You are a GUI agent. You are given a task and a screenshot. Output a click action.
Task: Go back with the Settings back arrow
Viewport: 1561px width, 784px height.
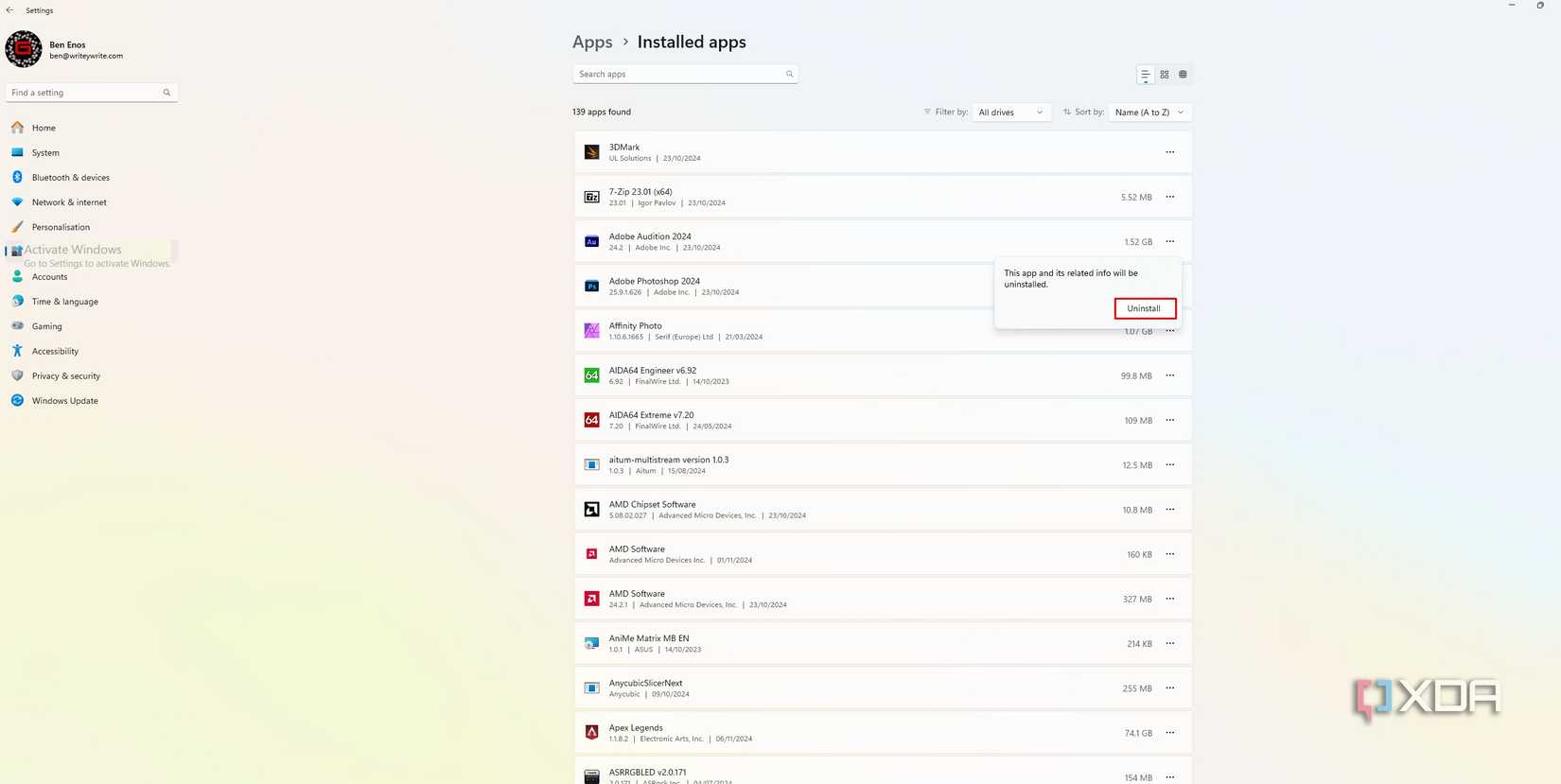(x=10, y=10)
